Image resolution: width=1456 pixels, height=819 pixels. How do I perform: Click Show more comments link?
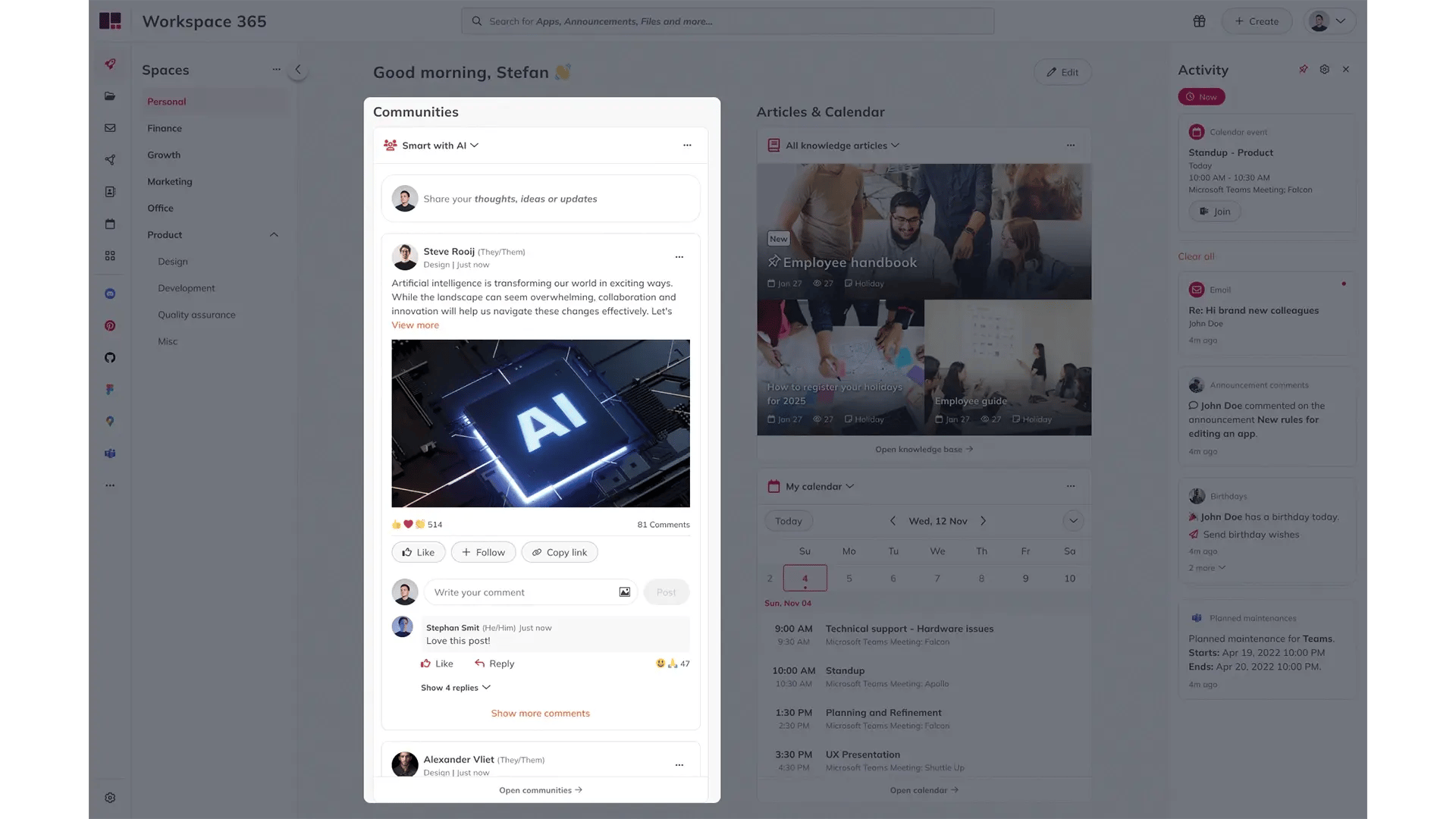[x=540, y=714]
